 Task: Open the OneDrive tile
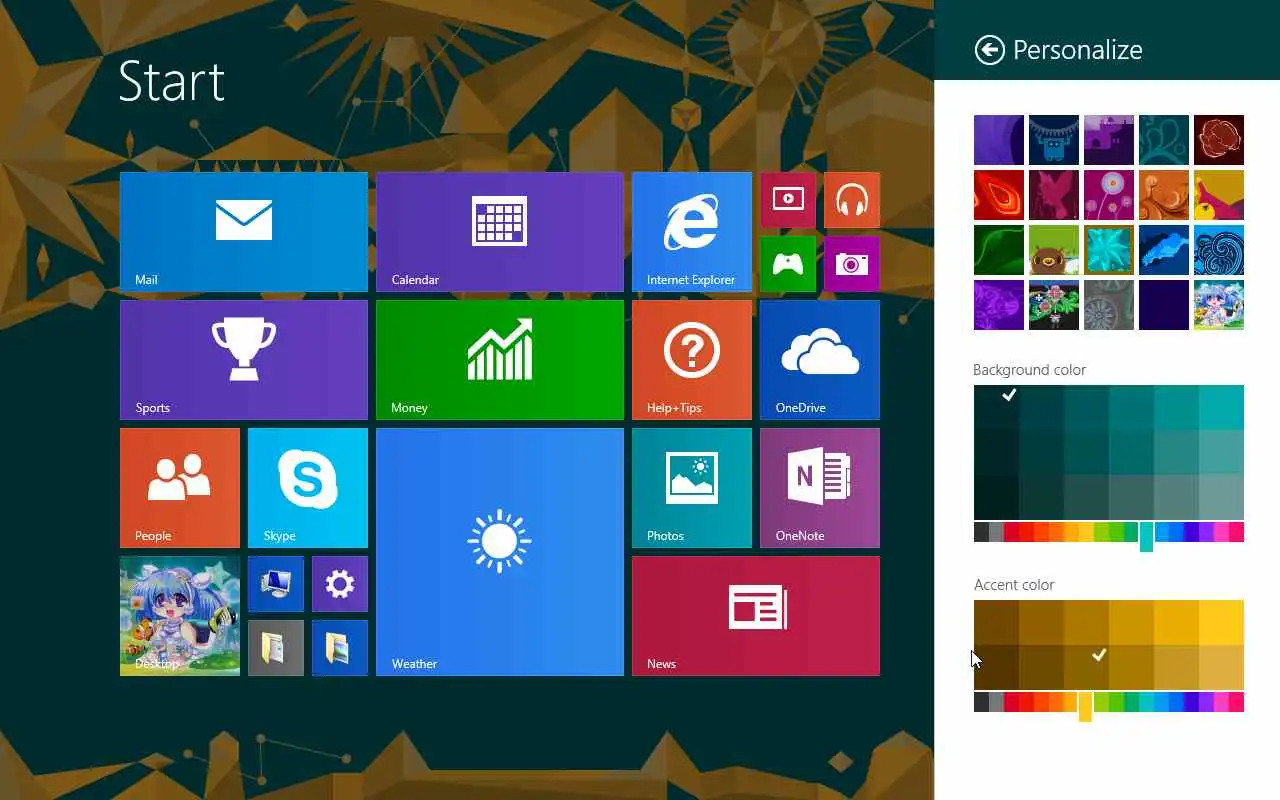[x=820, y=360]
